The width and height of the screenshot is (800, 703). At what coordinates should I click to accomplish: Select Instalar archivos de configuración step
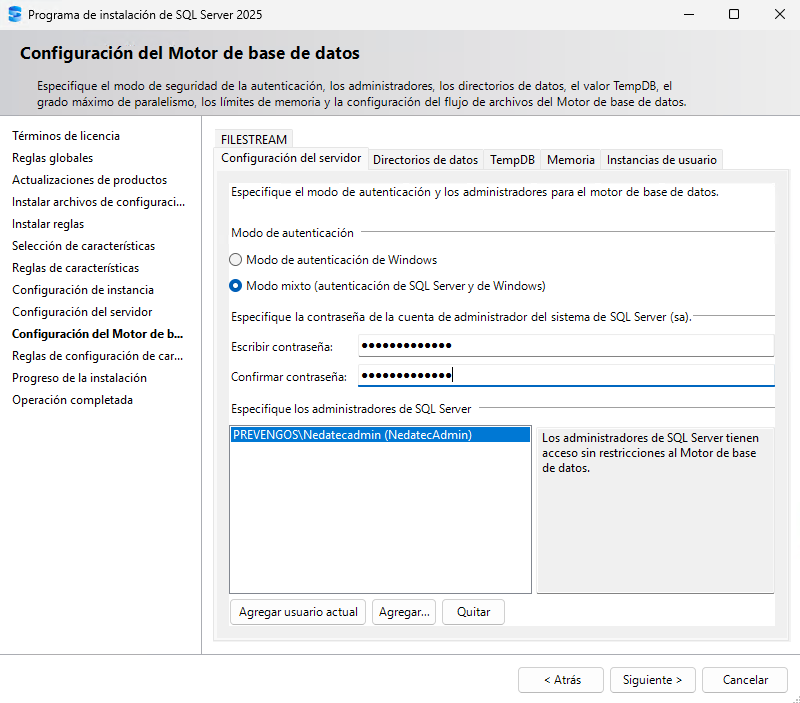click(98, 202)
